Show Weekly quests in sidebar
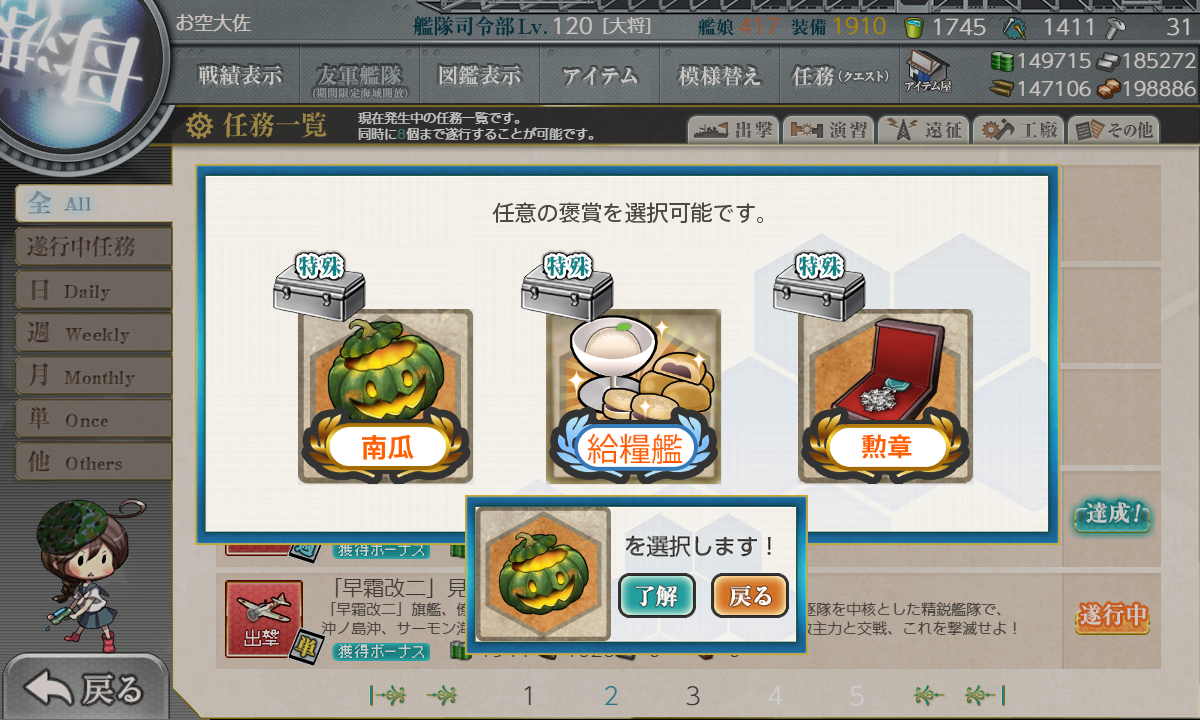Viewport: 1200px width, 720px height. point(93,333)
